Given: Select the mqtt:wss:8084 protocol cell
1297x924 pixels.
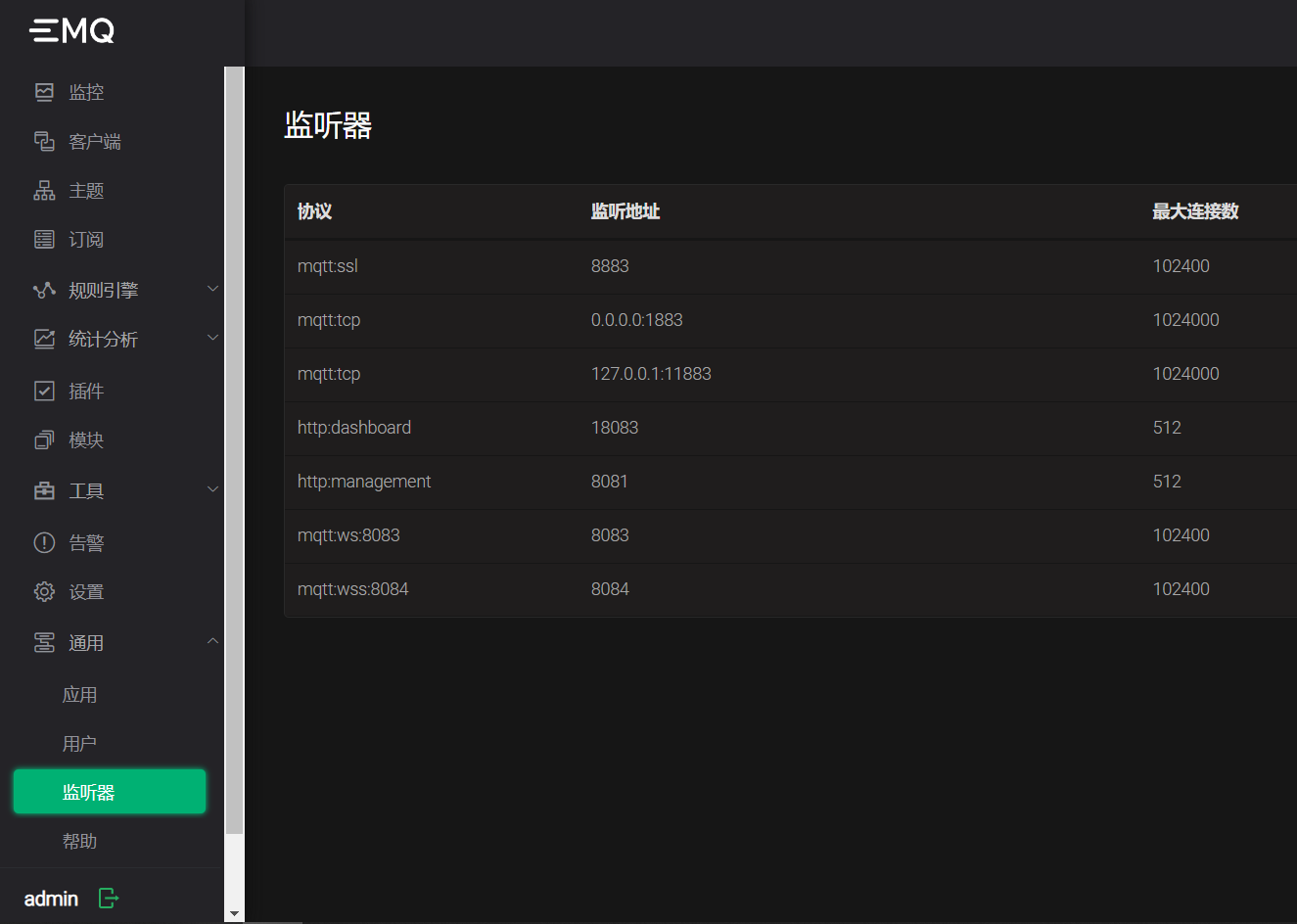Looking at the screenshot, I should click(353, 589).
